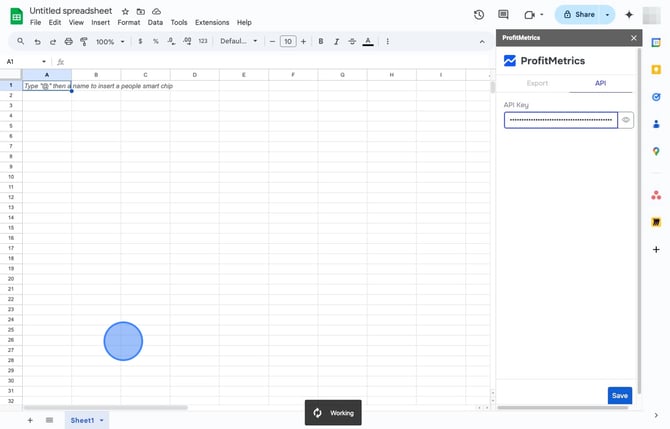Screen dimensions: 670x429
Task: Redo the last action
Action: 53,41
